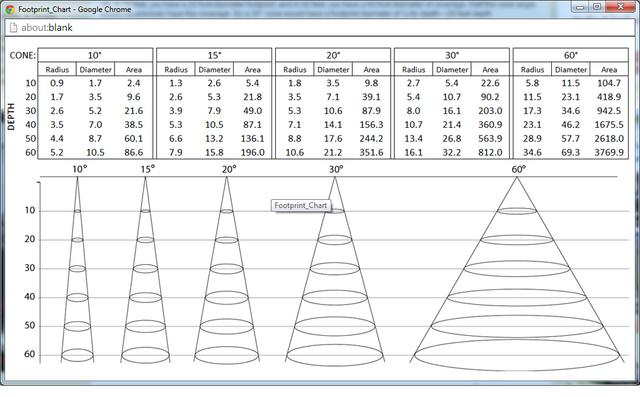Close the Footprint_Chart Chrome window

pos(620,7)
